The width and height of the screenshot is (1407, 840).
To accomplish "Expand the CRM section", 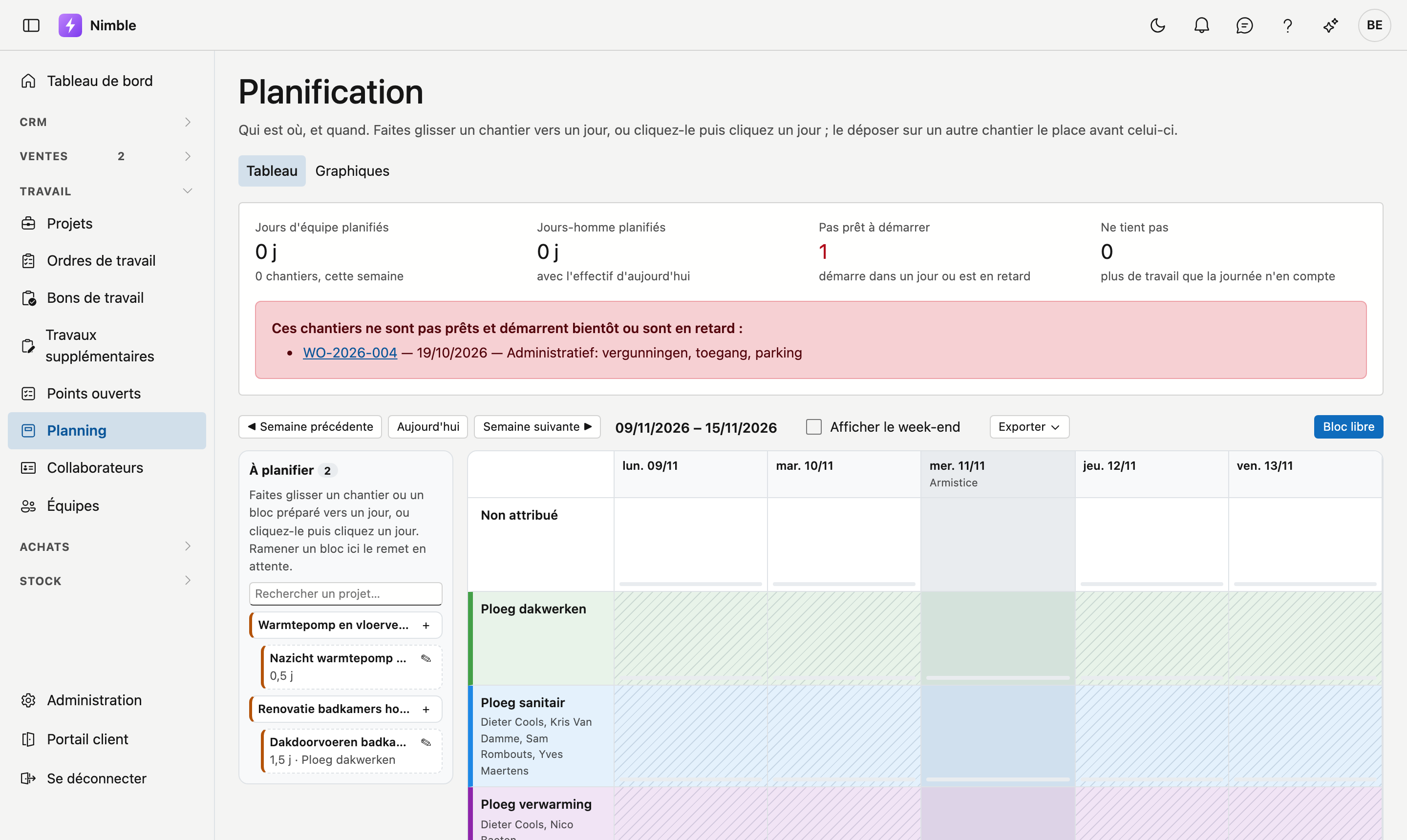I will click(107, 122).
